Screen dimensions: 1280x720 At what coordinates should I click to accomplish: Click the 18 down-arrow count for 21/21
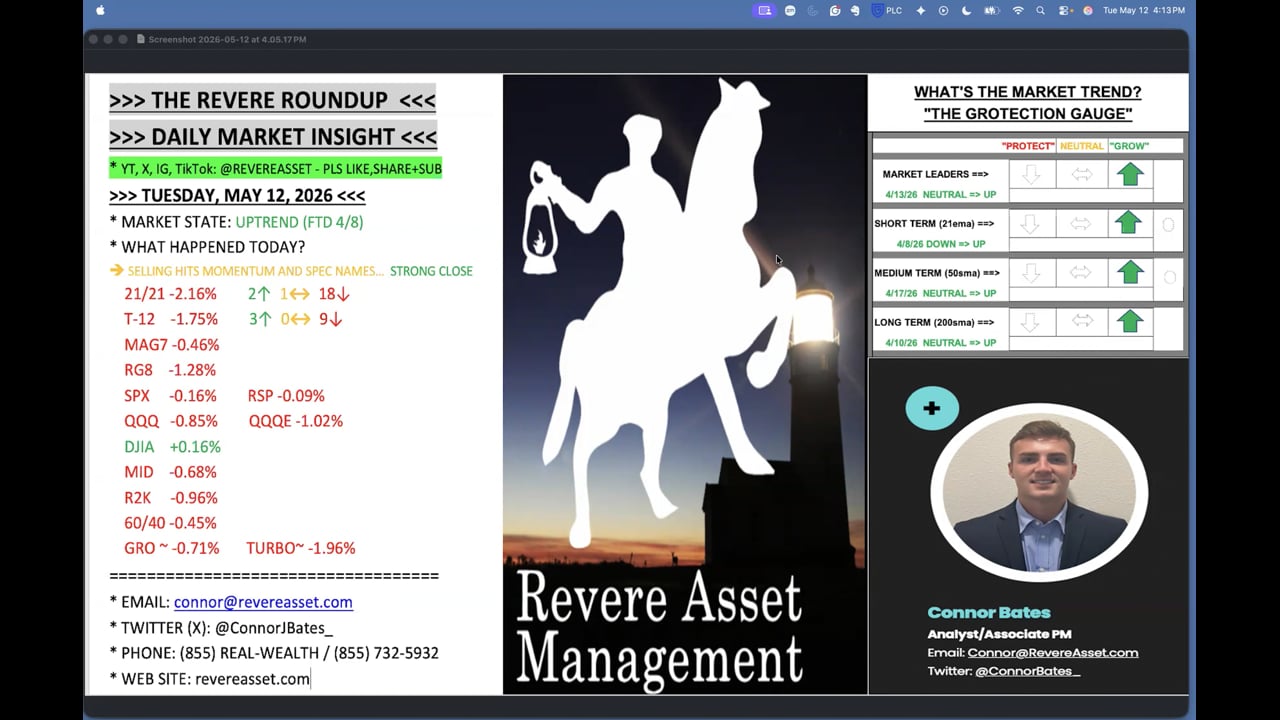(334, 294)
